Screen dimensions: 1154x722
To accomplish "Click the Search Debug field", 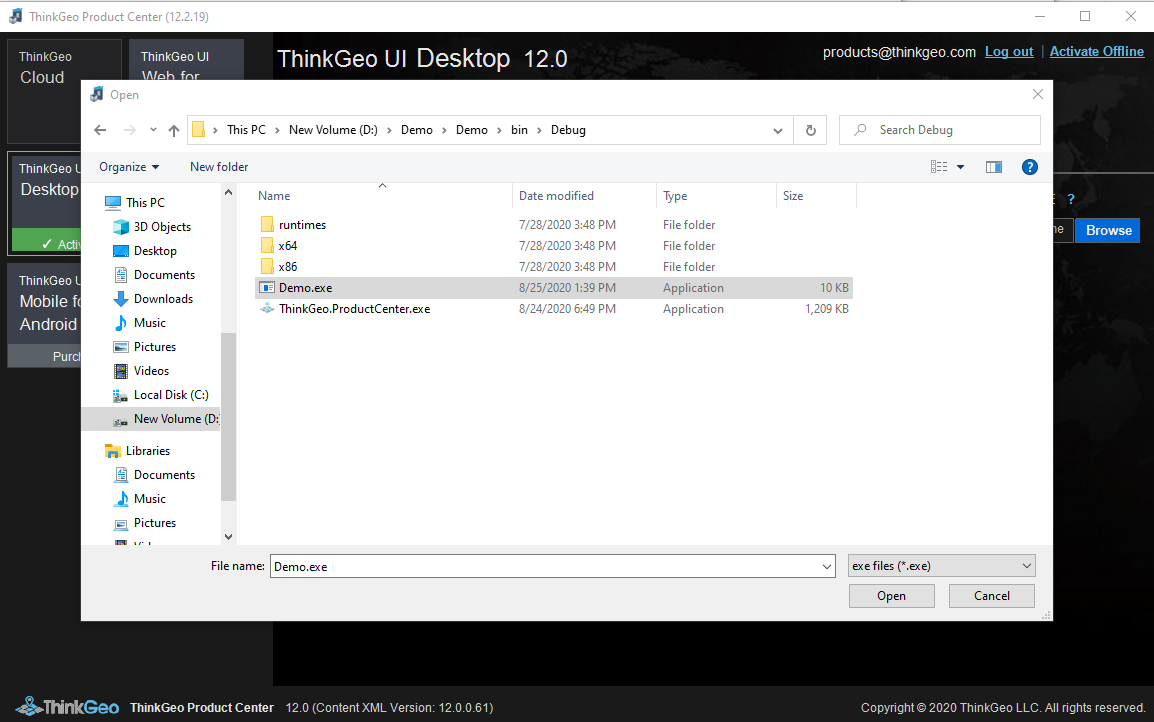I will tap(940, 130).
